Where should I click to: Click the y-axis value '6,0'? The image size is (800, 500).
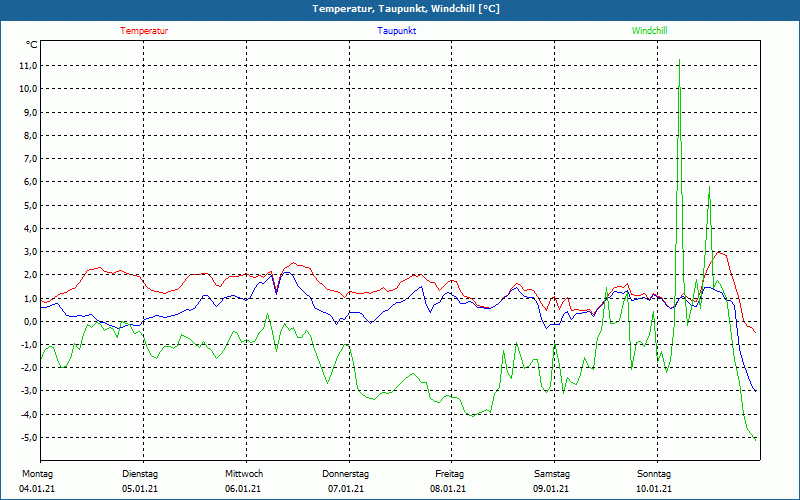click(x=29, y=182)
